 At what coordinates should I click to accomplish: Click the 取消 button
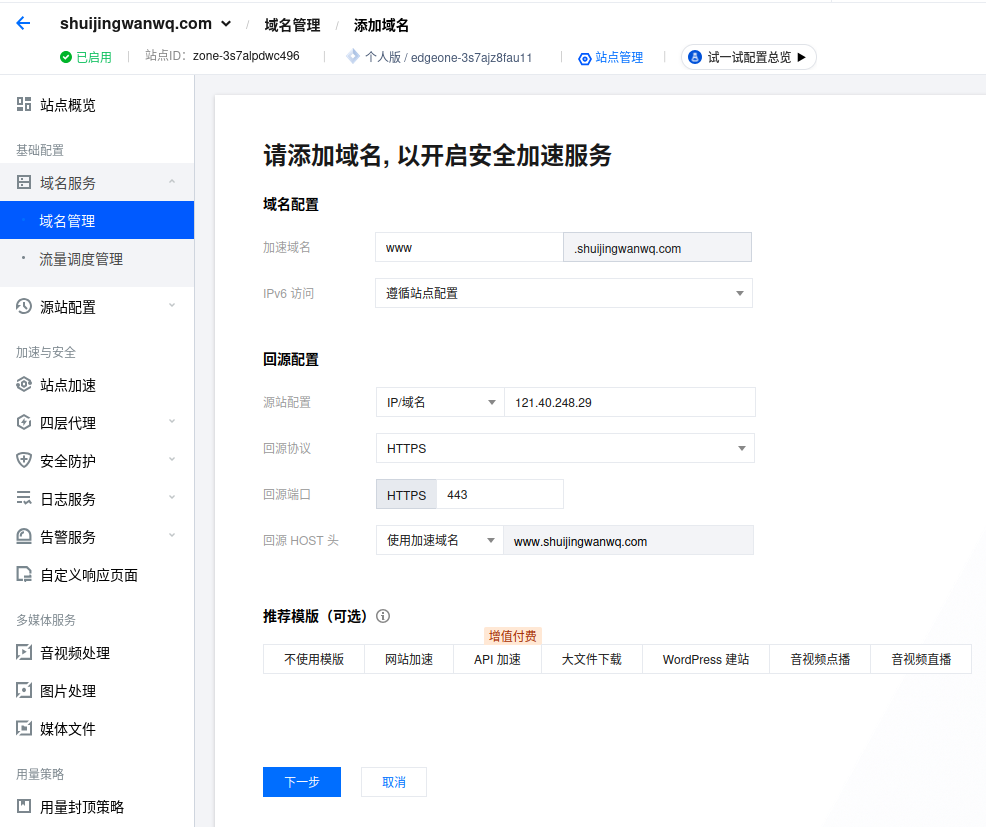click(394, 782)
